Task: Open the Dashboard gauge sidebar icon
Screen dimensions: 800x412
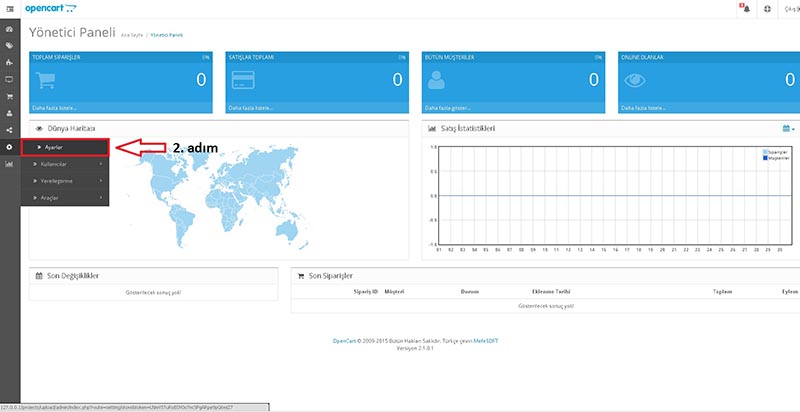Action: click(9, 29)
